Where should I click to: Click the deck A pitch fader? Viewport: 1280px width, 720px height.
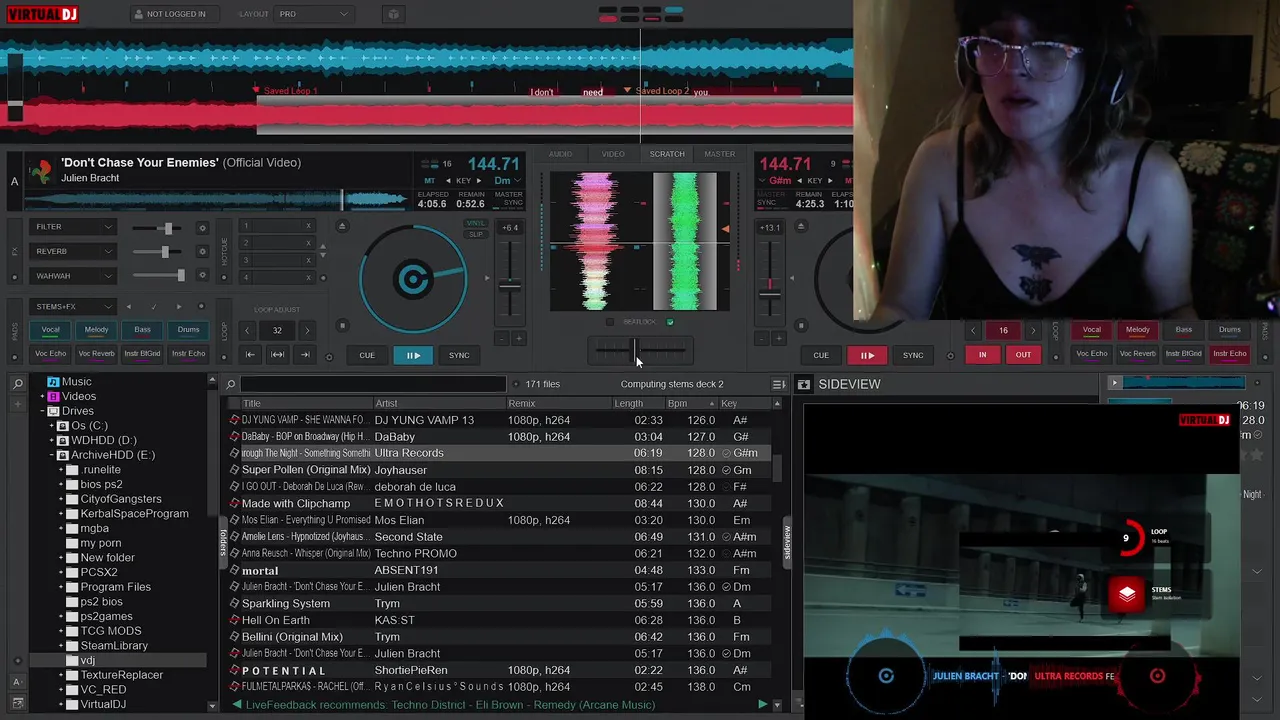[510, 284]
